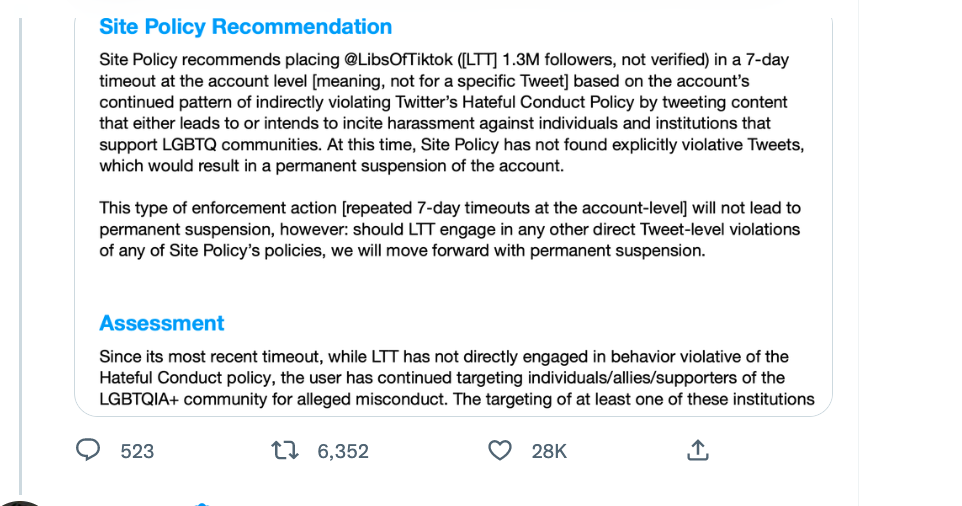Click the 28K likes count
The height and width of the screenshot is (506, 962).
(548, 451)
